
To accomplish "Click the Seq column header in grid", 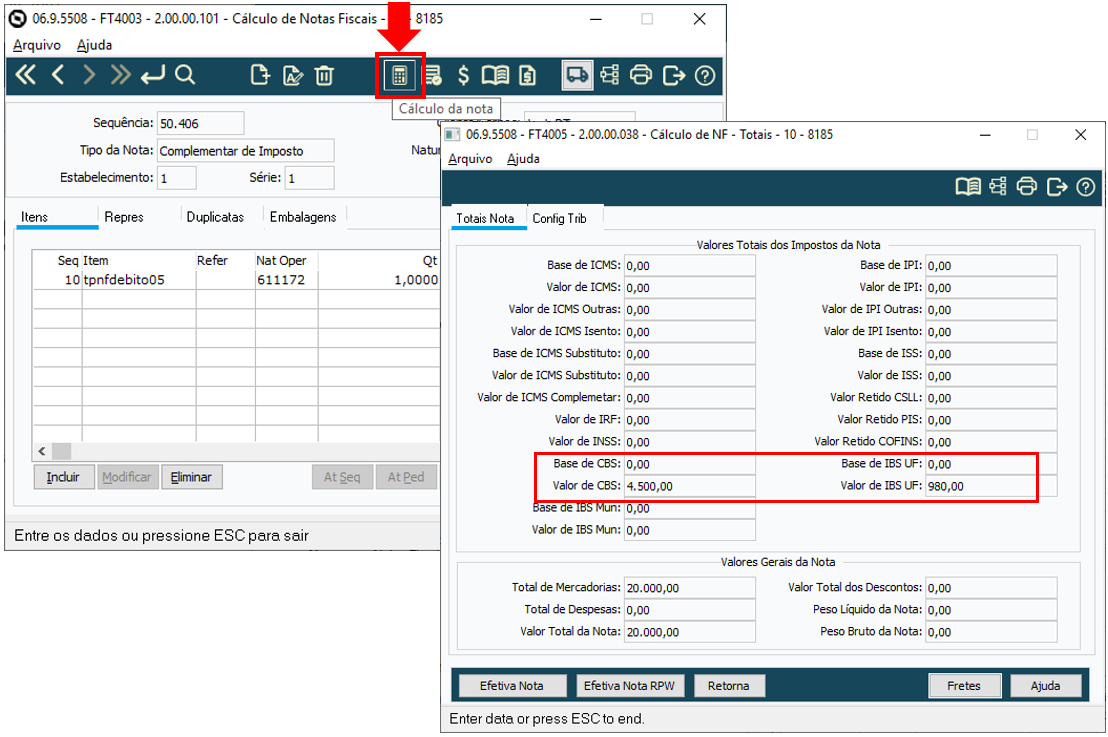I will pyautogui.click(x=58, y=260).
